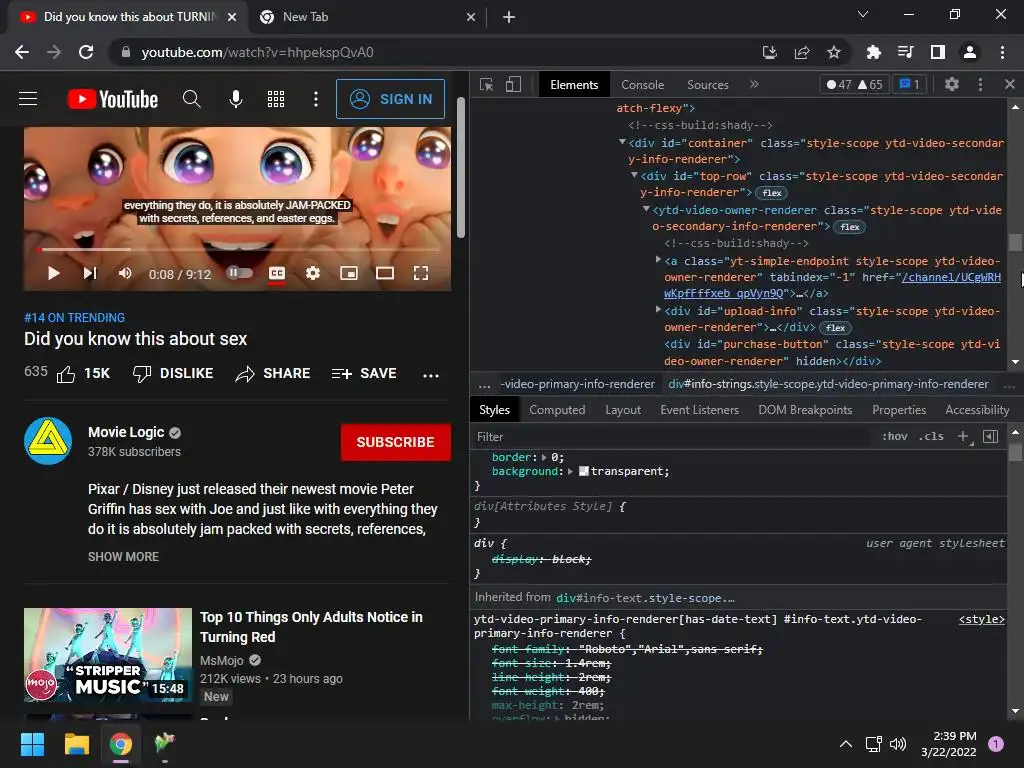The width and height of the screenshot is (1024, 768).
Task: Open errors and warnings counter
Action: tap(854, 84)
